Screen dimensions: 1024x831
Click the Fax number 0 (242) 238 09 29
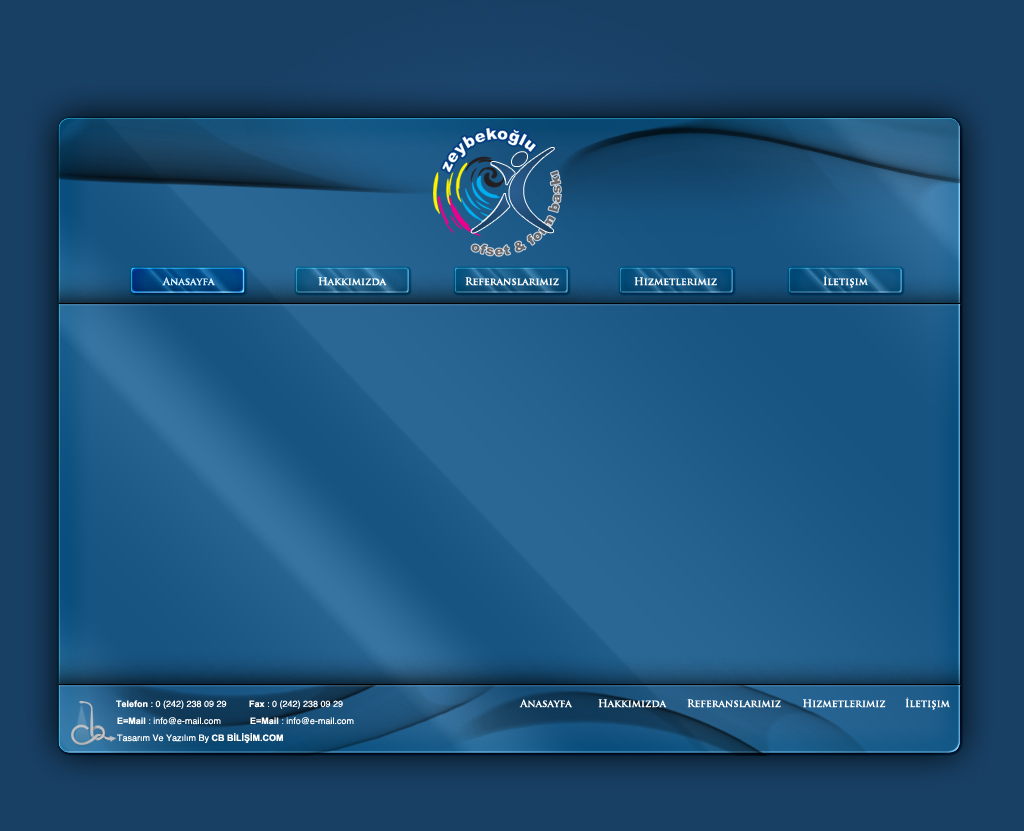(x=307, y=704)
